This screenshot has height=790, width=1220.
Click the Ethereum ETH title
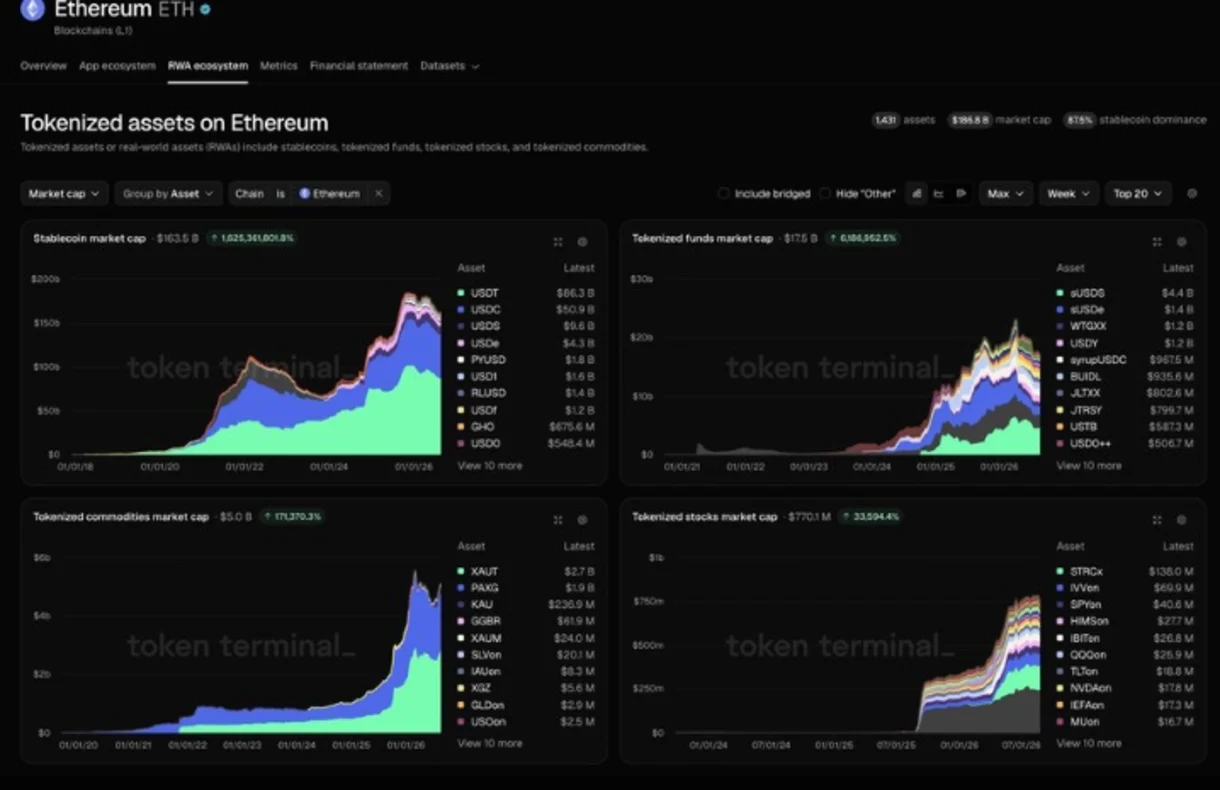(124, 10)
